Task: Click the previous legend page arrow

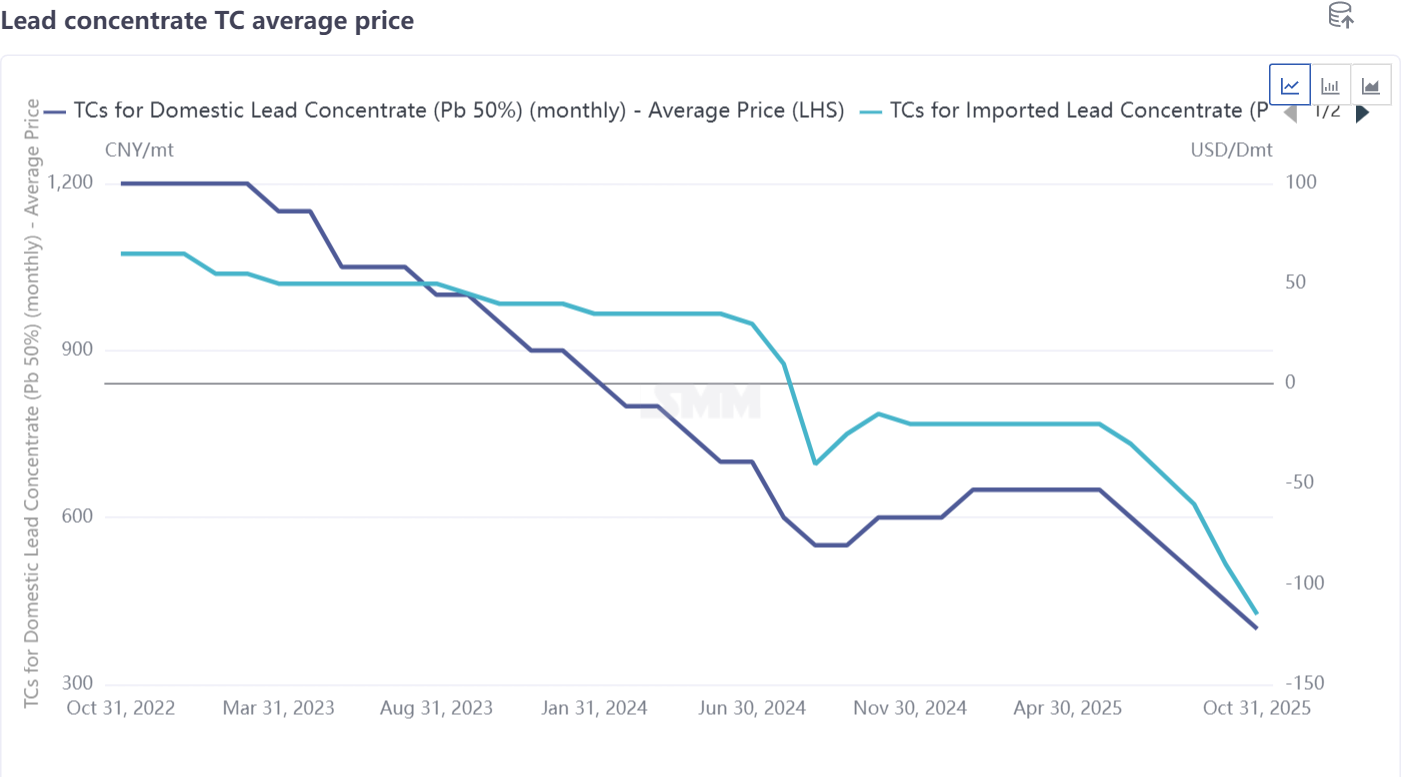Action: point(1290,113)
